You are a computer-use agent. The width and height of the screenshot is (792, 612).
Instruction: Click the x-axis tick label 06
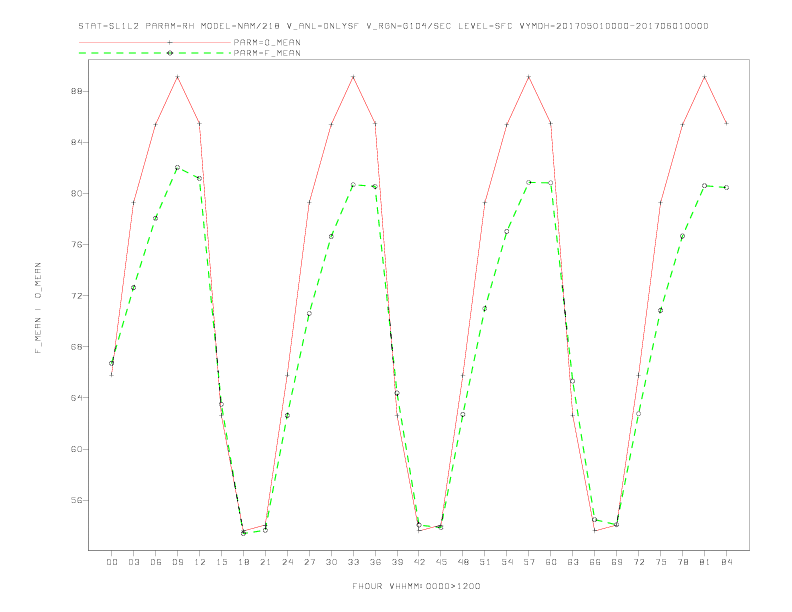click(x=156, y=562)
